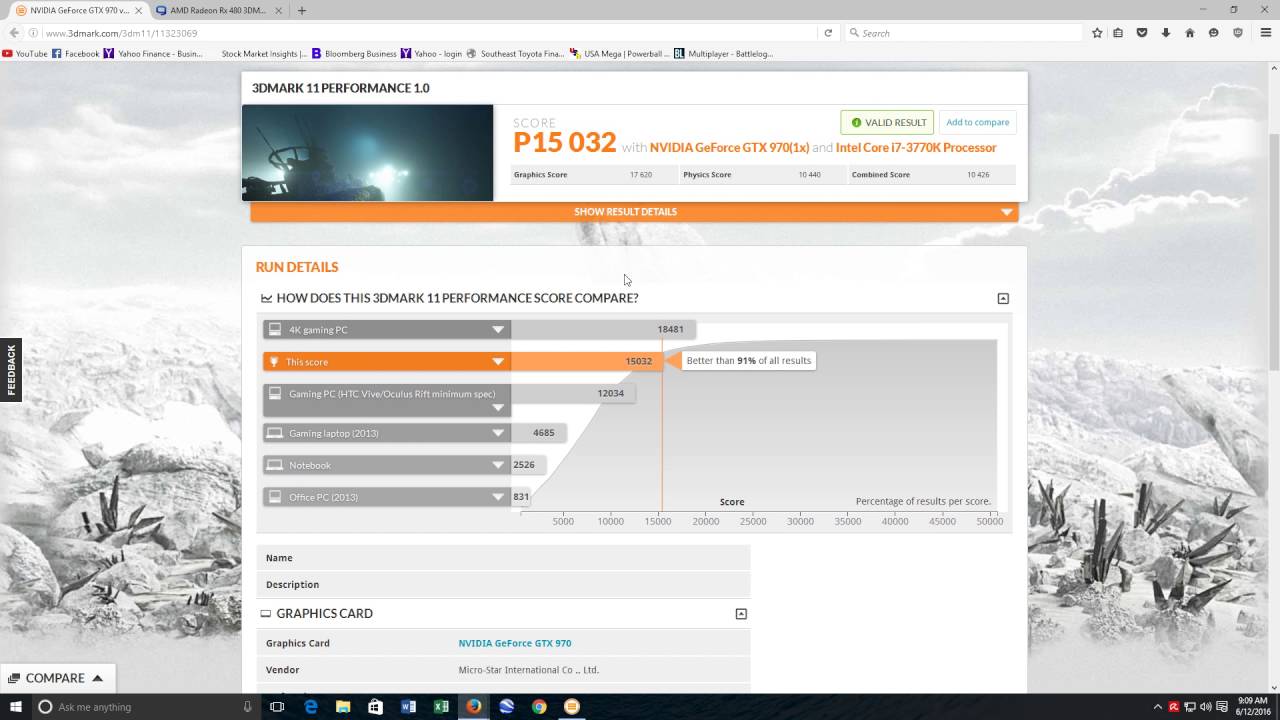Viewport: 1280px width, 720px height.
Task: Click the 12034 Gaming PC score value
Action: click(x=610, y=394)
